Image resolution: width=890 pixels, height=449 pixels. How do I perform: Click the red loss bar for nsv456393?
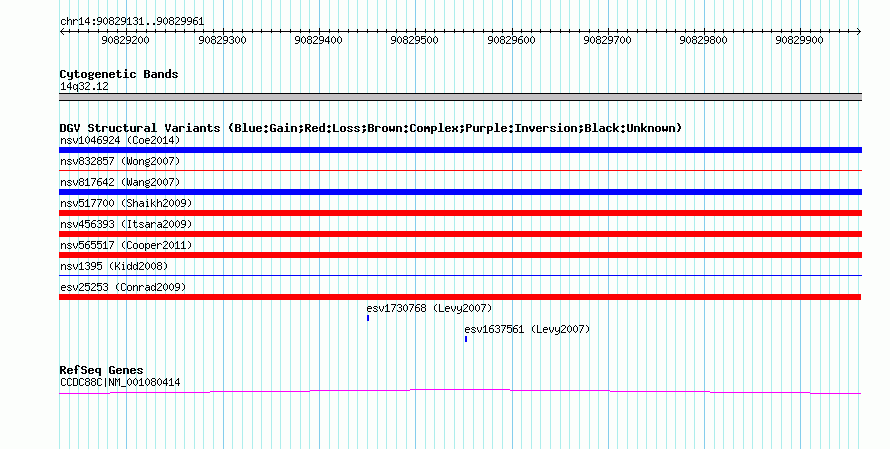460,234
